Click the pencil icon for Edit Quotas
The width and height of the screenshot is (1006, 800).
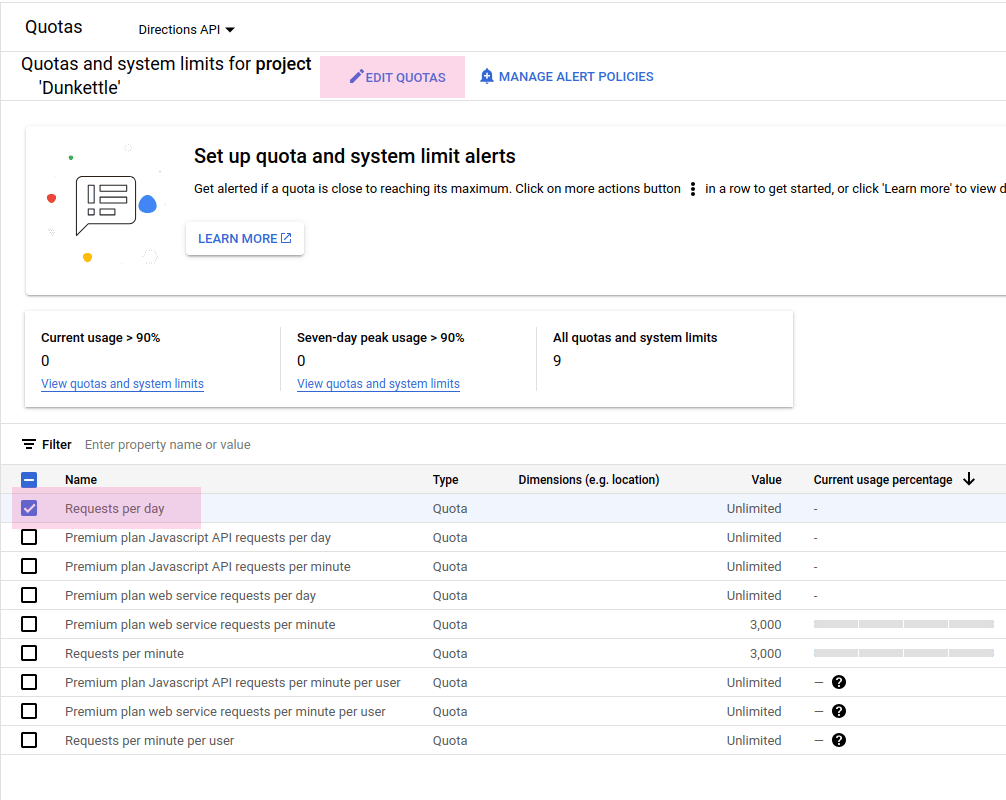click(356, 77)
